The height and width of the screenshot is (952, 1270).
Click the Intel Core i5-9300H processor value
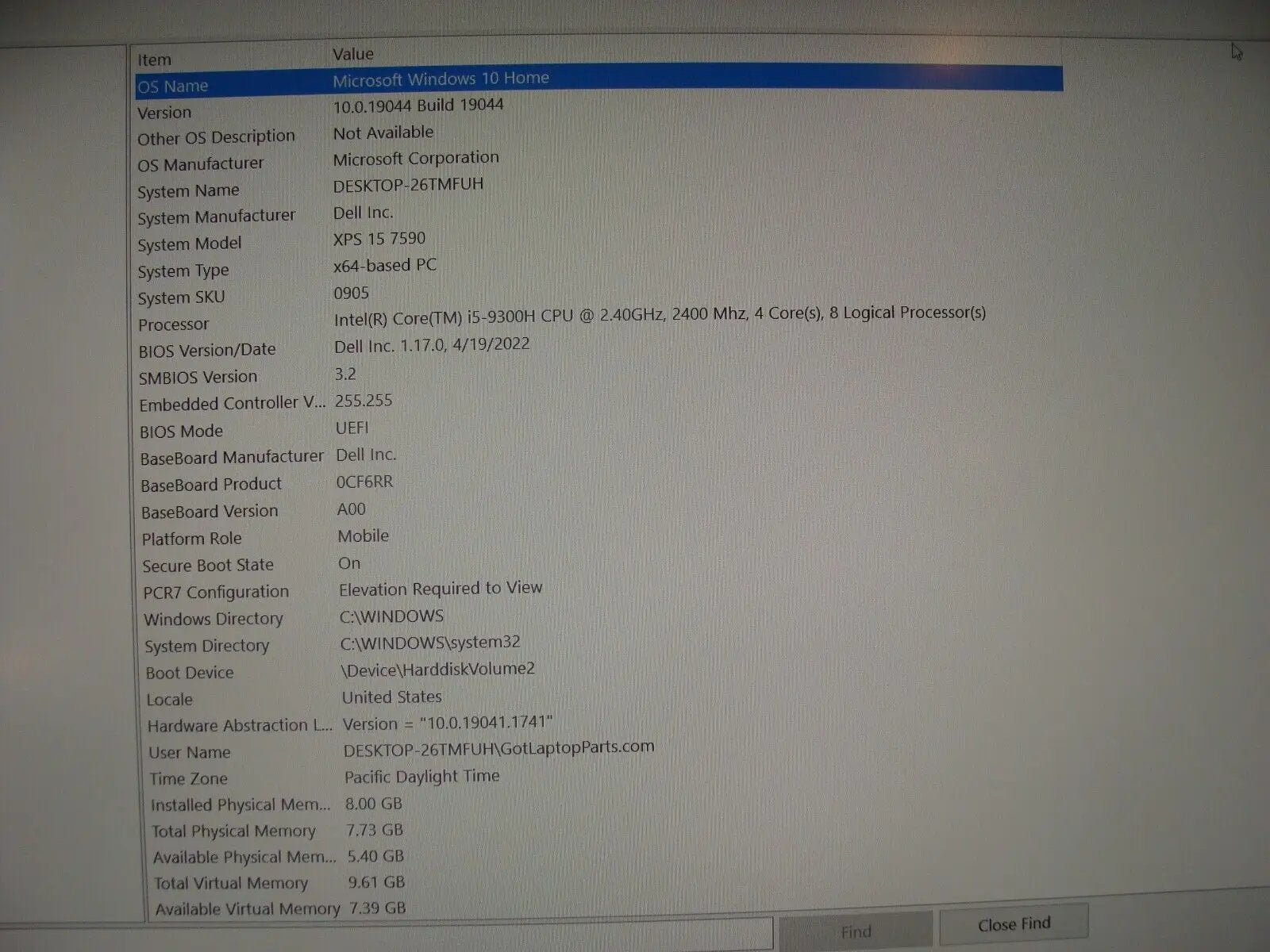click(x=660, y=316)
